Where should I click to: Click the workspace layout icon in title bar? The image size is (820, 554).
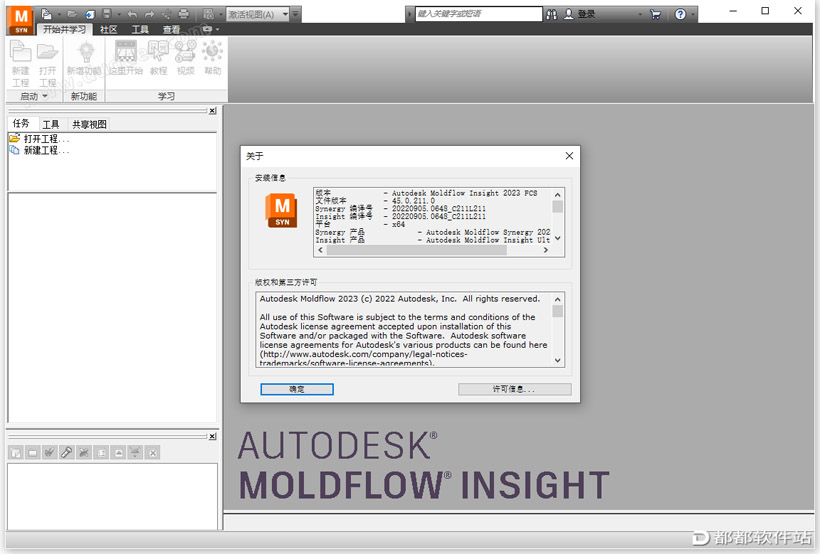coord(208,14)
